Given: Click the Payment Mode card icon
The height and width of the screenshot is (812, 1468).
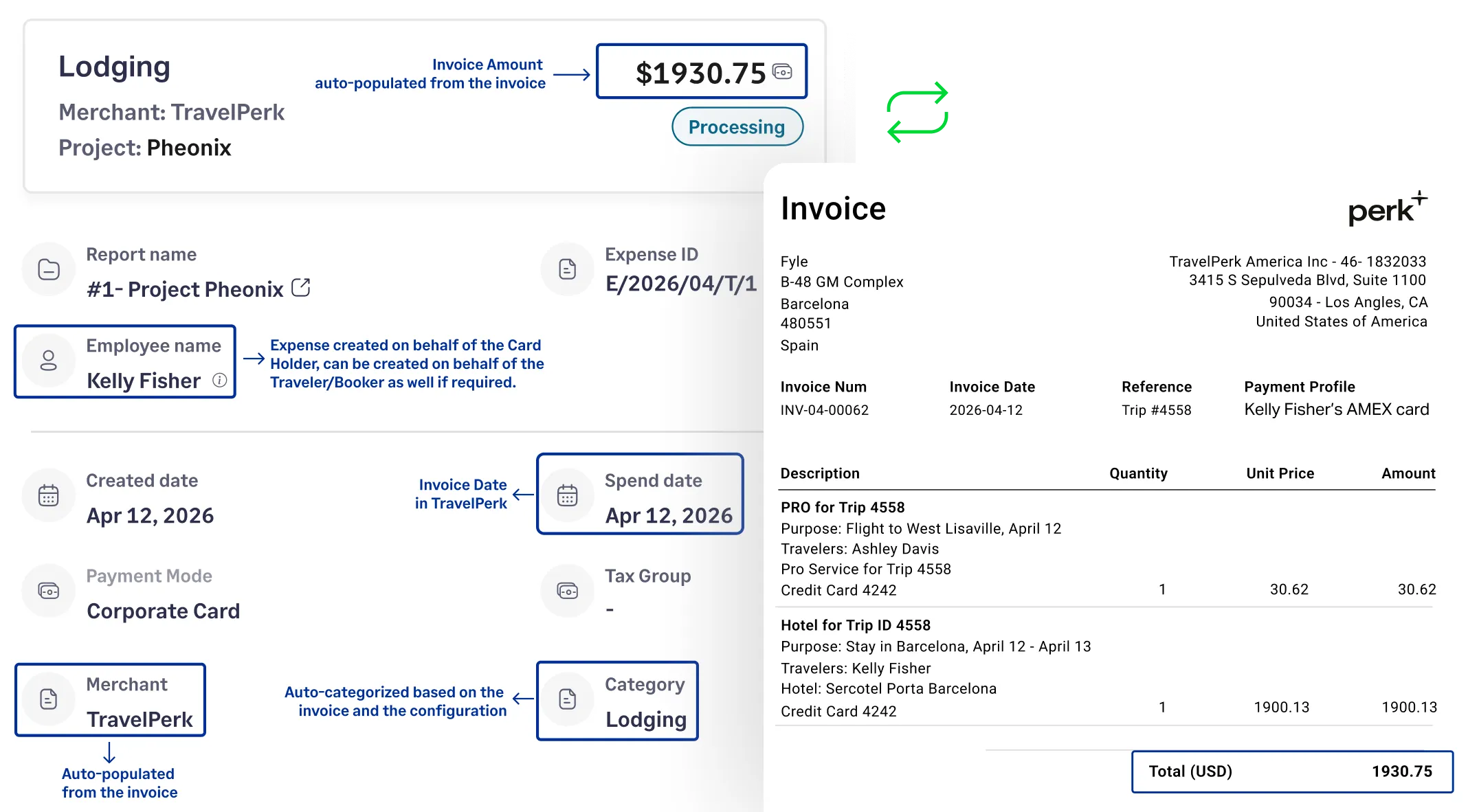Looking at the screenshot, I should (x=48, y=590).
